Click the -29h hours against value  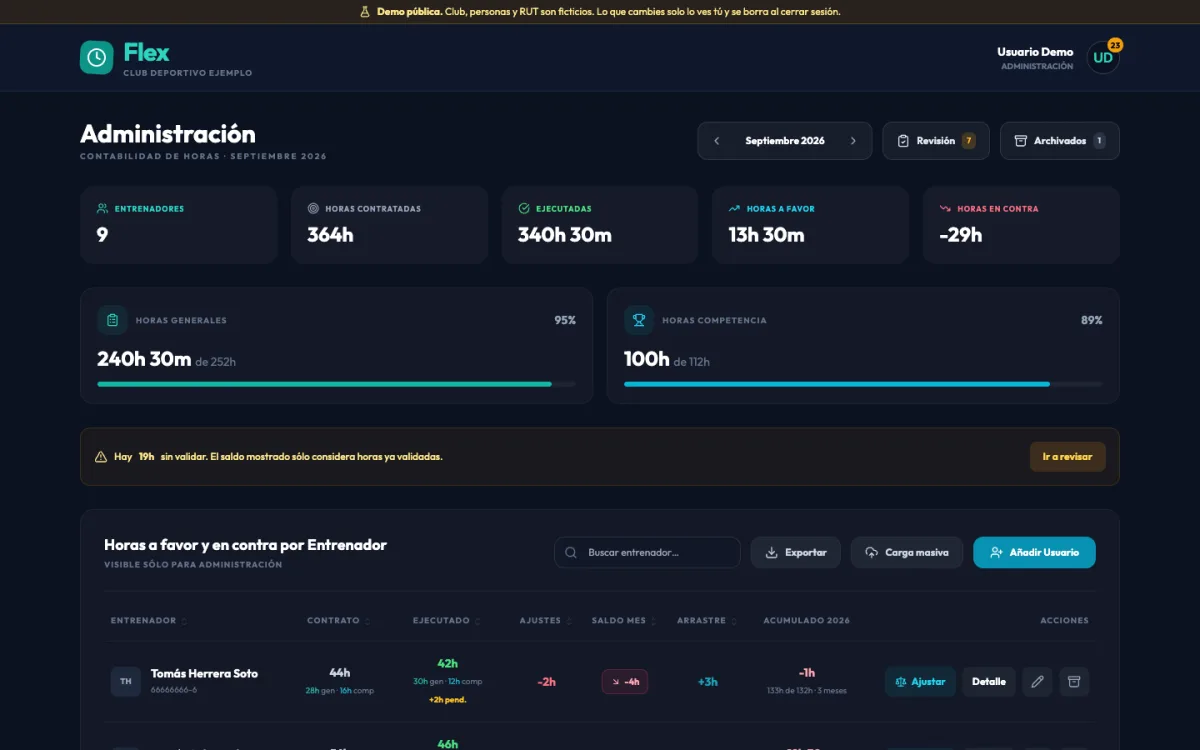[x=961, y=236]
